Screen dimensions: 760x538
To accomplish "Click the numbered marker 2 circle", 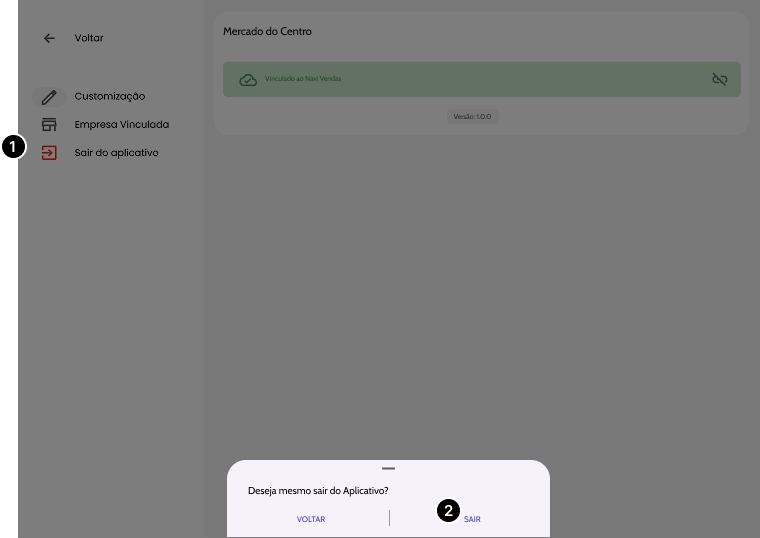I will (448, 510).
